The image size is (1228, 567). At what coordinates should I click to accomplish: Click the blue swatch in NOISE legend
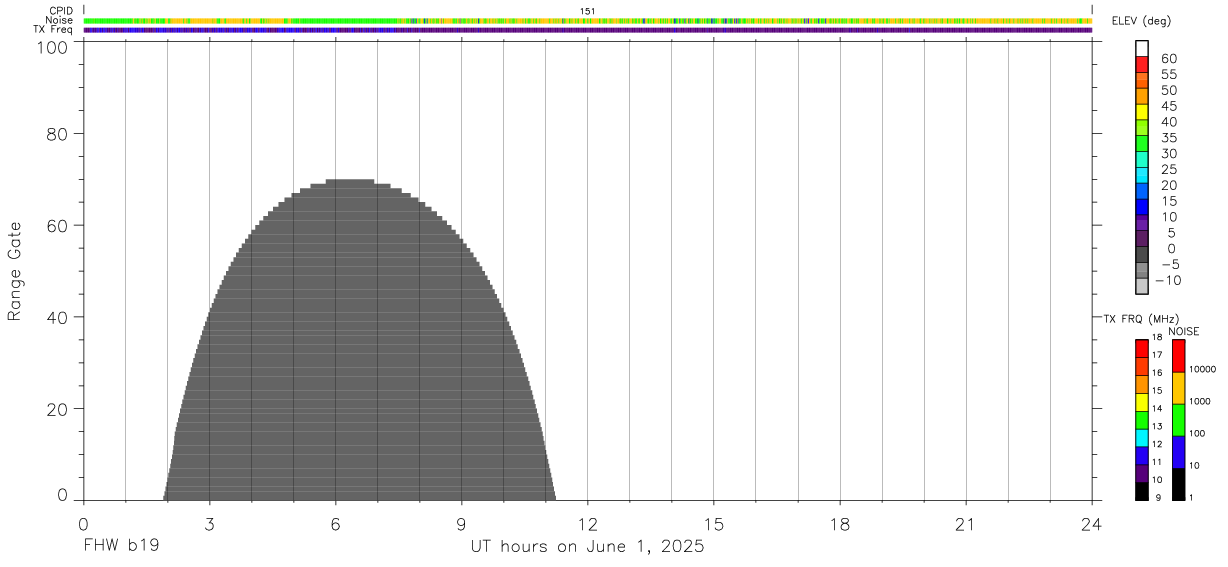(x=1178, y=452)
